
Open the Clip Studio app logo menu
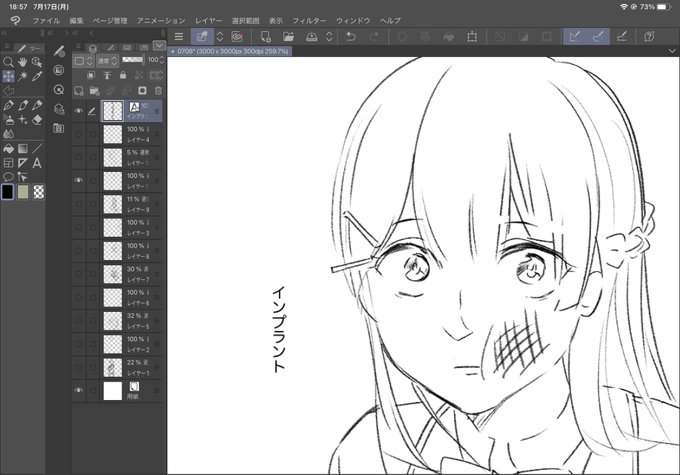[15, 20]
